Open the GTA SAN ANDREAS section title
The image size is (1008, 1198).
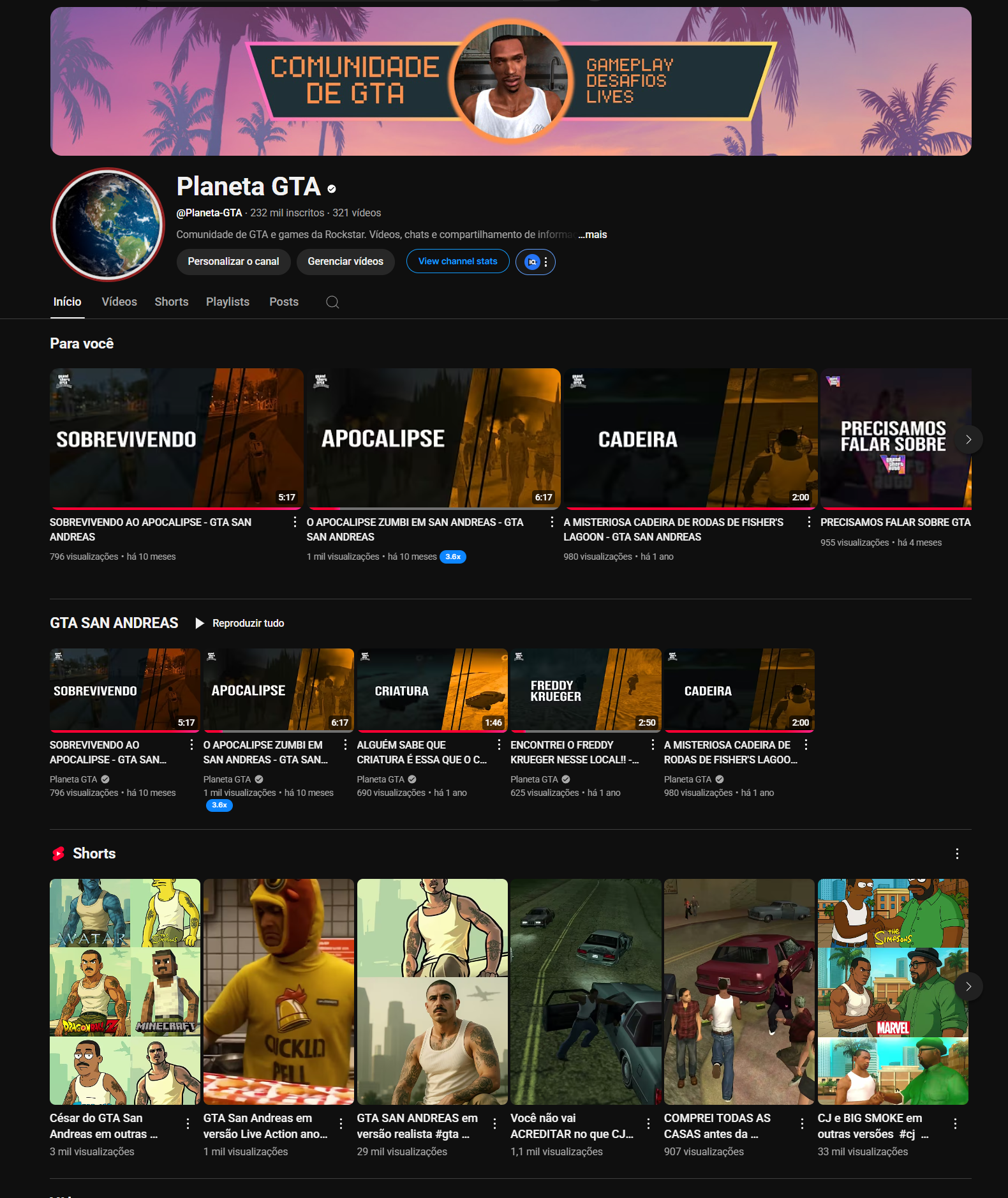click(114, 623)
